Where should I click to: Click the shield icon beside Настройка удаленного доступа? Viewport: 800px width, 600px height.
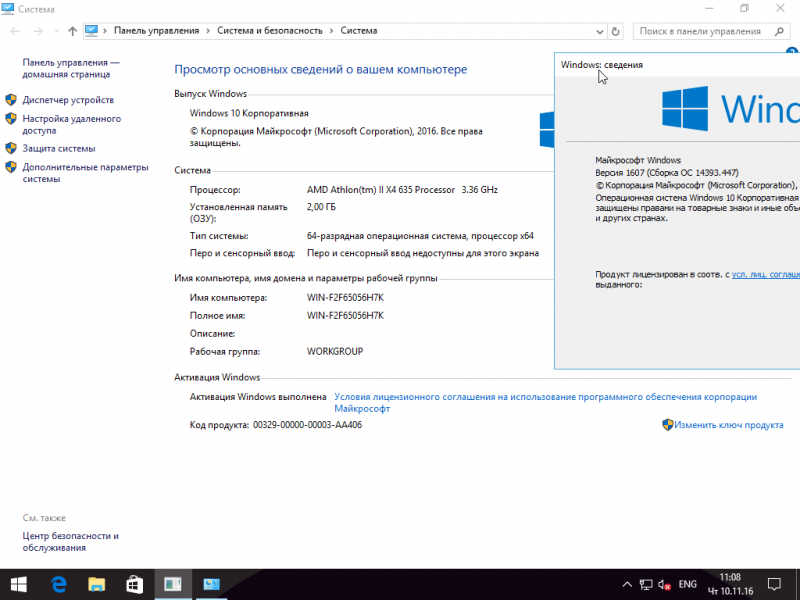click(x=11, y=118)
